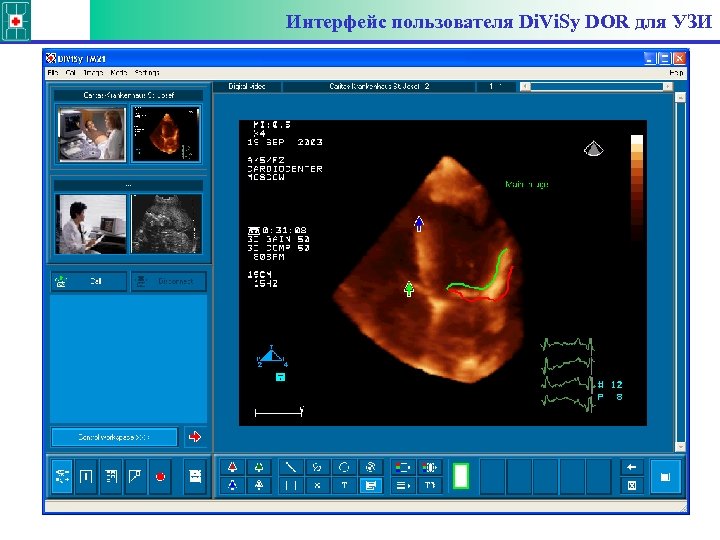720x540 pixels.
Task: Click the vertical scrollbar up arrow
Action: (x=681, y=97)
